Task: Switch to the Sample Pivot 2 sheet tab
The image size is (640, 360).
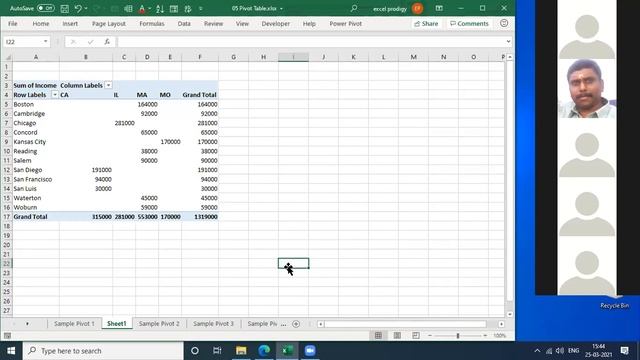Action: 159,324
